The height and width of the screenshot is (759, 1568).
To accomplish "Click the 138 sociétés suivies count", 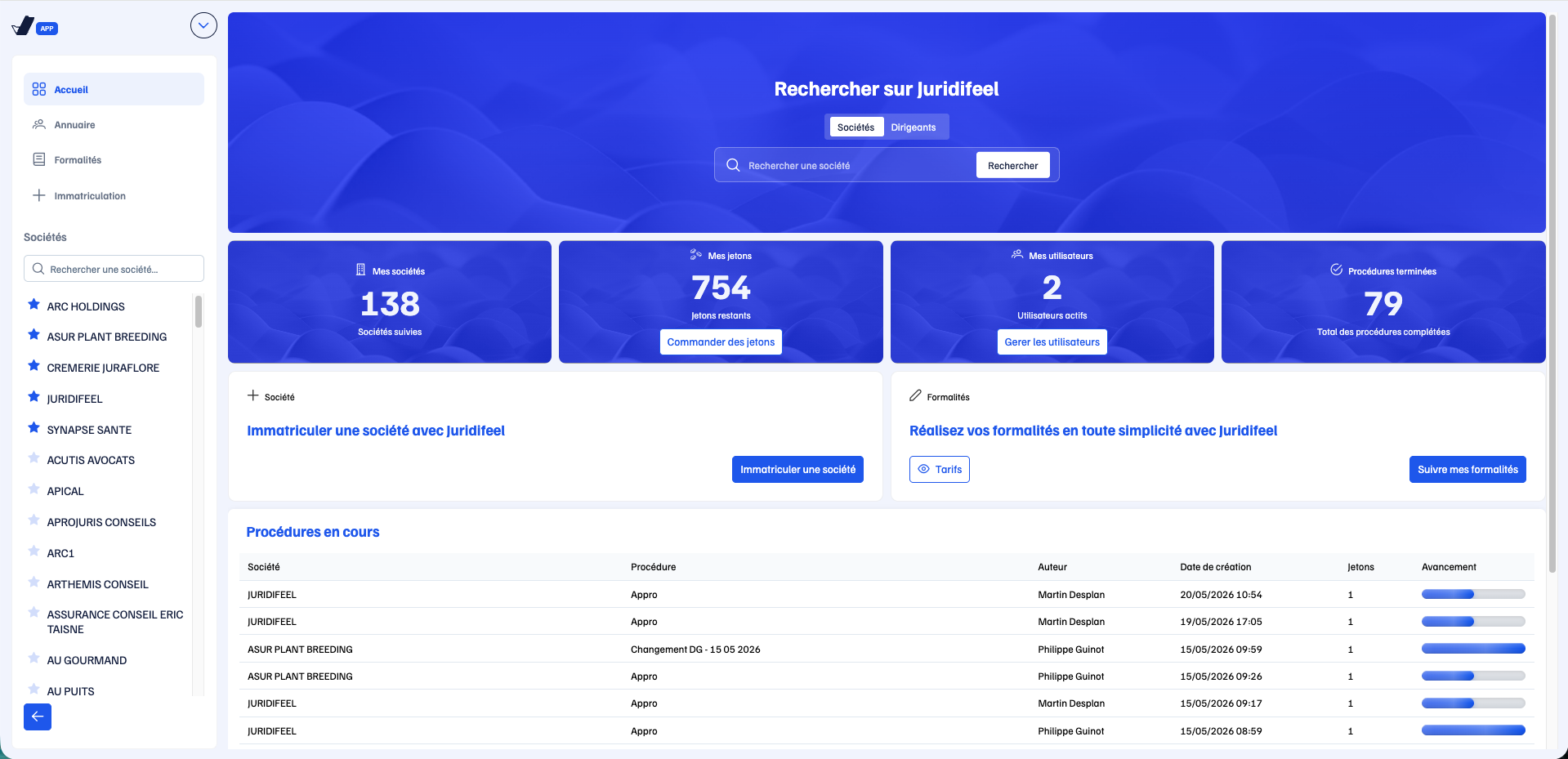I will (x=390, y=304).
